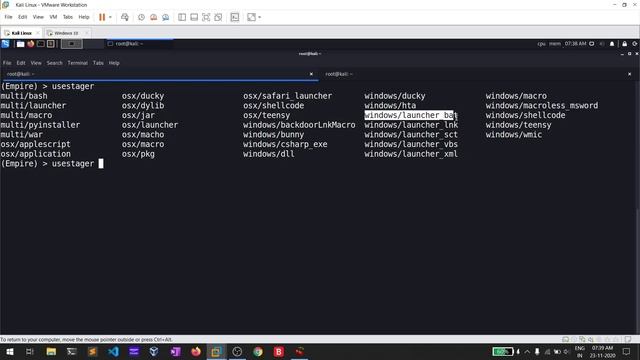Open the power options dropdown beside pause

pyautogui.click(x=110, y=17)
